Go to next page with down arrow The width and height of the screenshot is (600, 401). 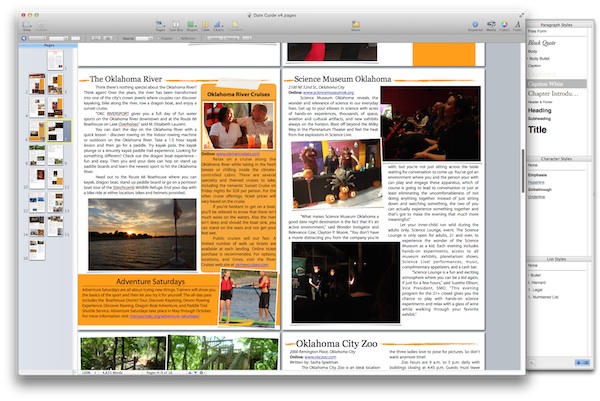tap(196, 372)
